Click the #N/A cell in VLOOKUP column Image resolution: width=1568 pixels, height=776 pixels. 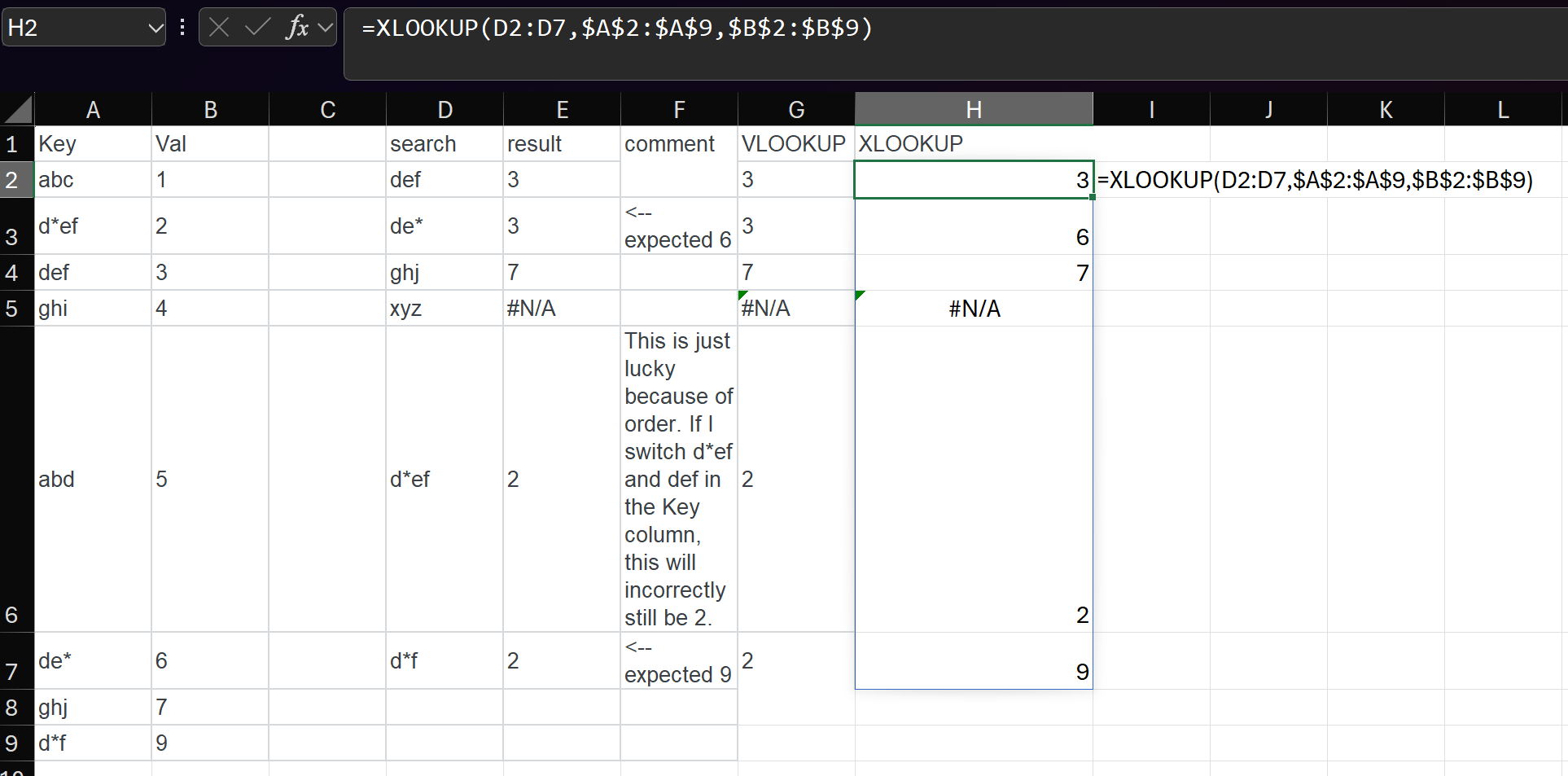tap(796, 309)
